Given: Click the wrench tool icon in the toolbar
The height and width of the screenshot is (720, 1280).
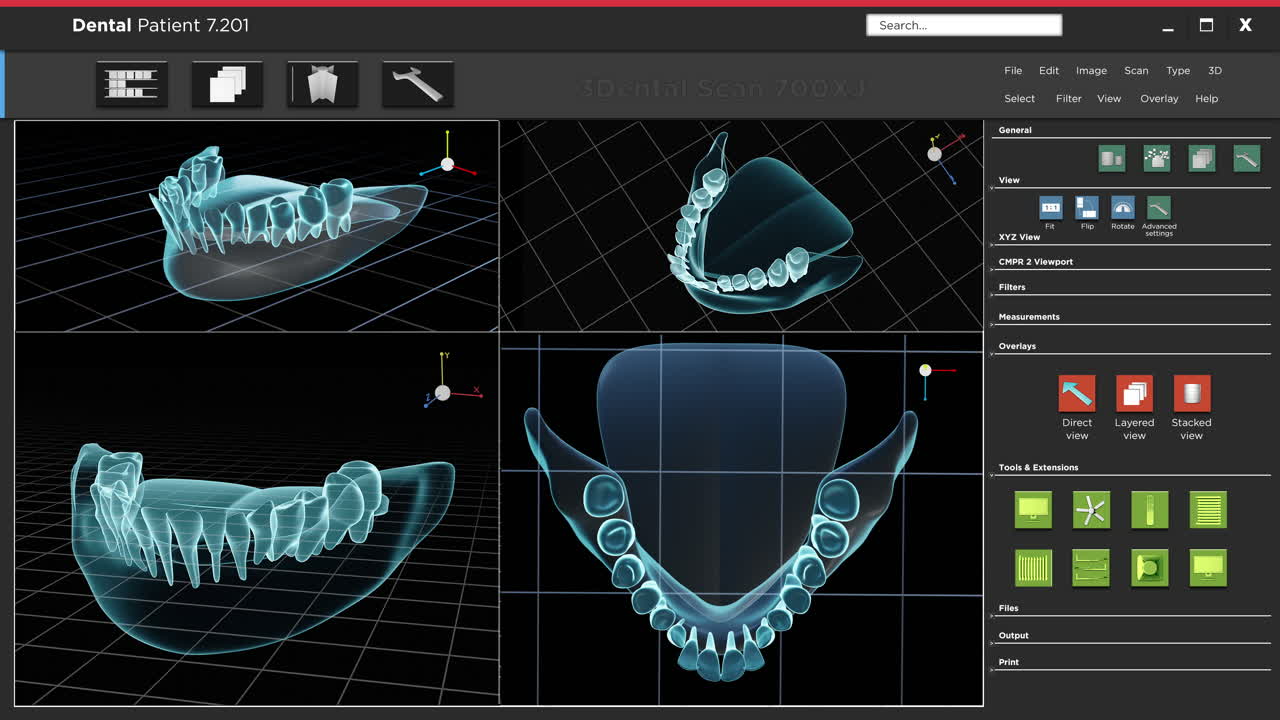Looking at the screenshot, I should point(417,84).
